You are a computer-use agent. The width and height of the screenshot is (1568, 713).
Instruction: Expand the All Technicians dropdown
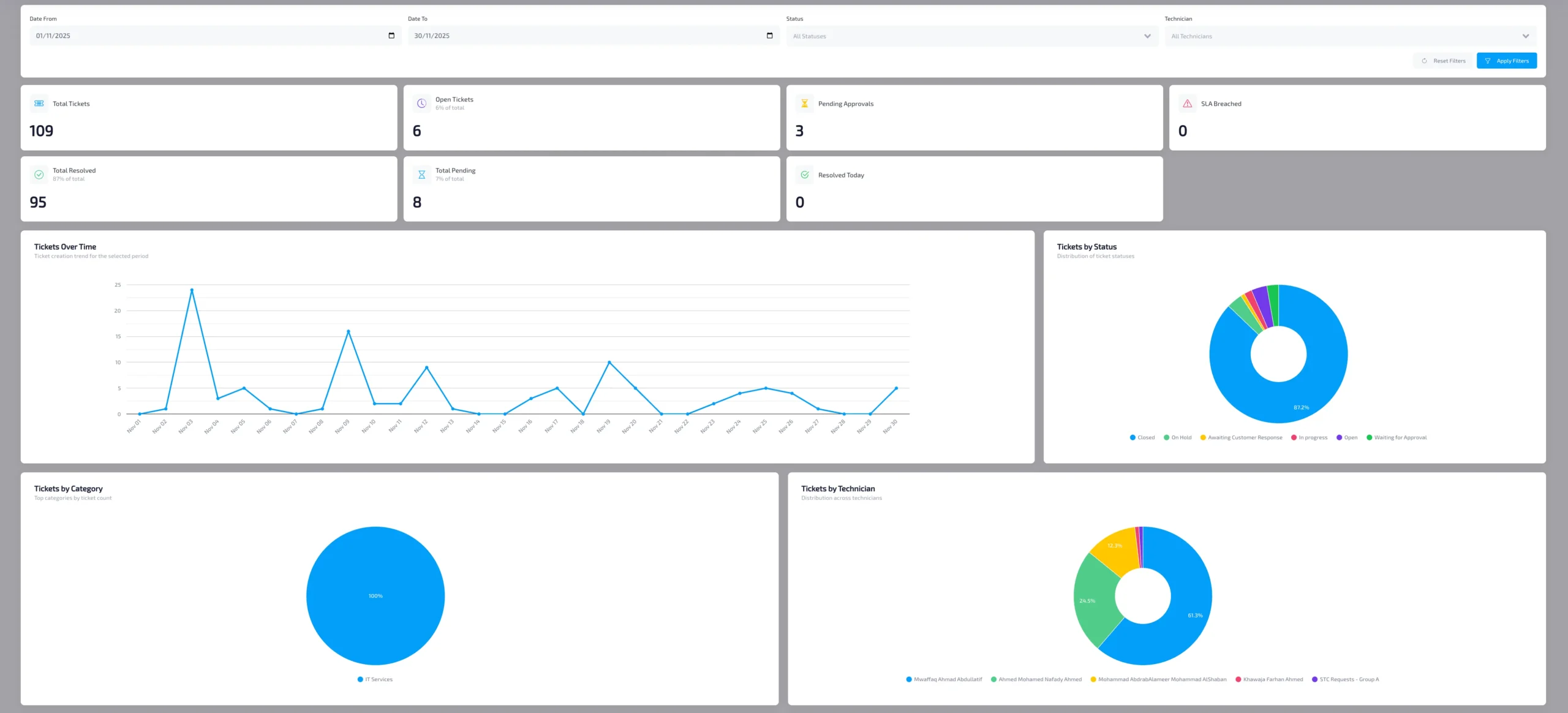point(1350,36)
